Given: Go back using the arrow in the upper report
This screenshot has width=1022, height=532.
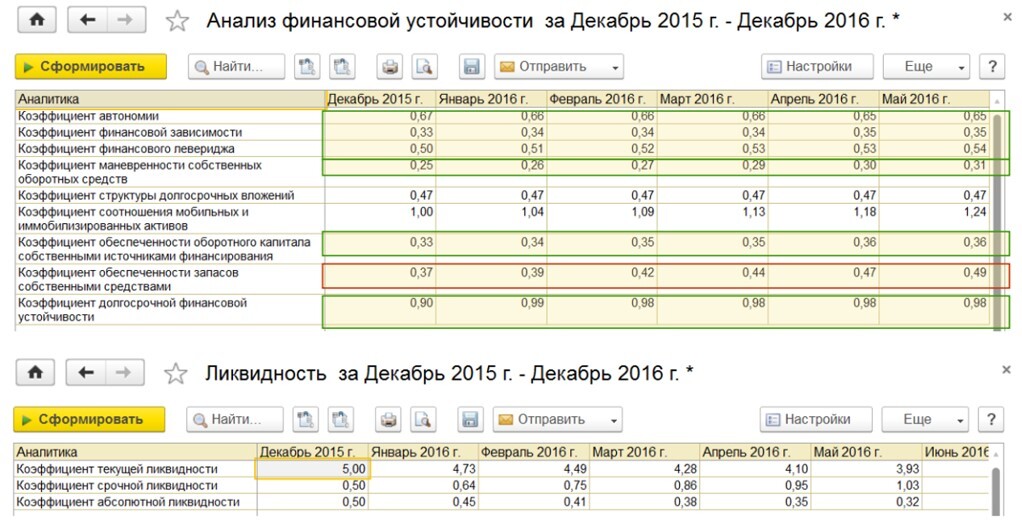Looking at the screenshot, I should [x=87, y=20].
